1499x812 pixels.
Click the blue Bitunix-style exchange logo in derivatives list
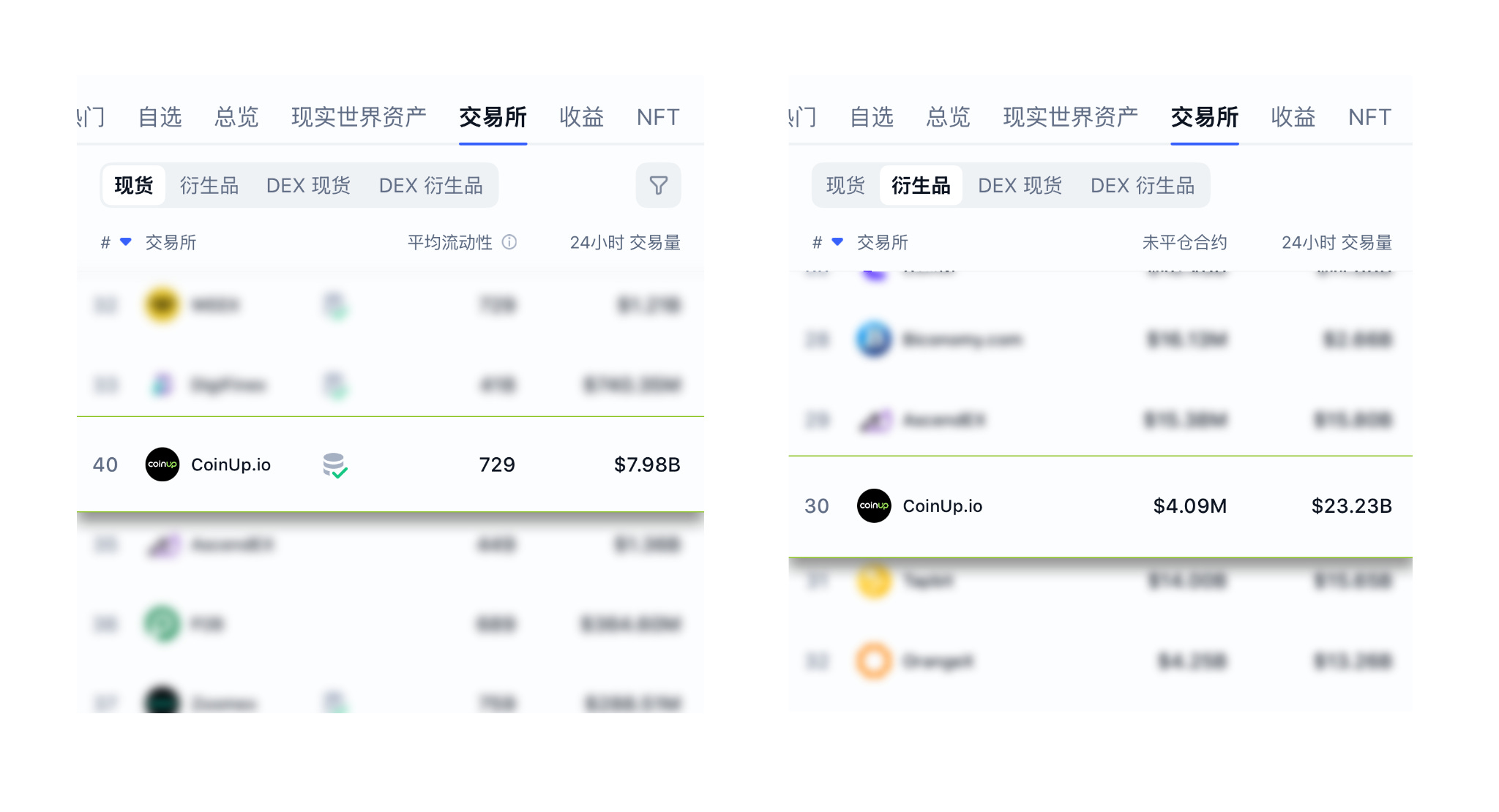coord(872,339)
